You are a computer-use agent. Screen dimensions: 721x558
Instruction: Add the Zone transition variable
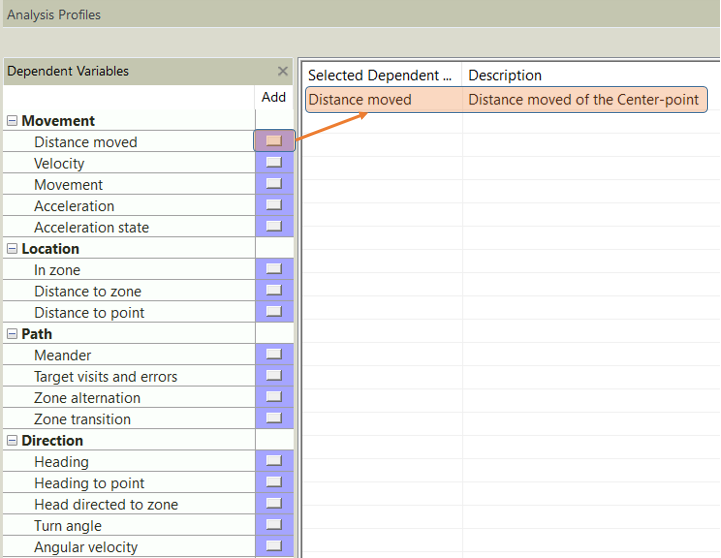(274, 417)
